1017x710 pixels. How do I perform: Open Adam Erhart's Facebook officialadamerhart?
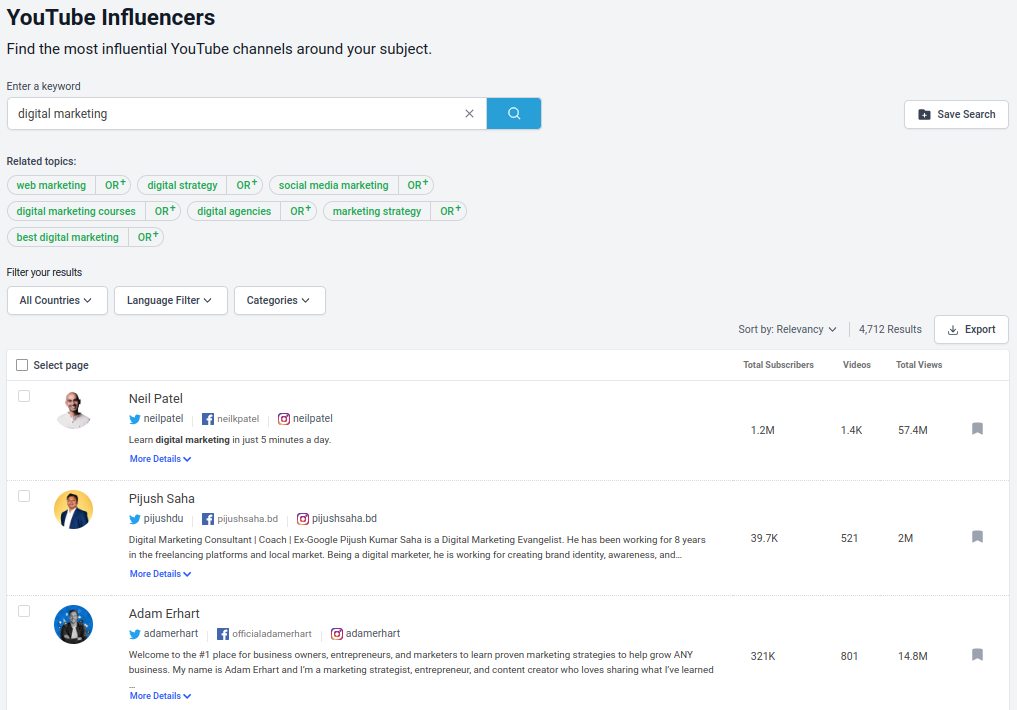[264, 633]
